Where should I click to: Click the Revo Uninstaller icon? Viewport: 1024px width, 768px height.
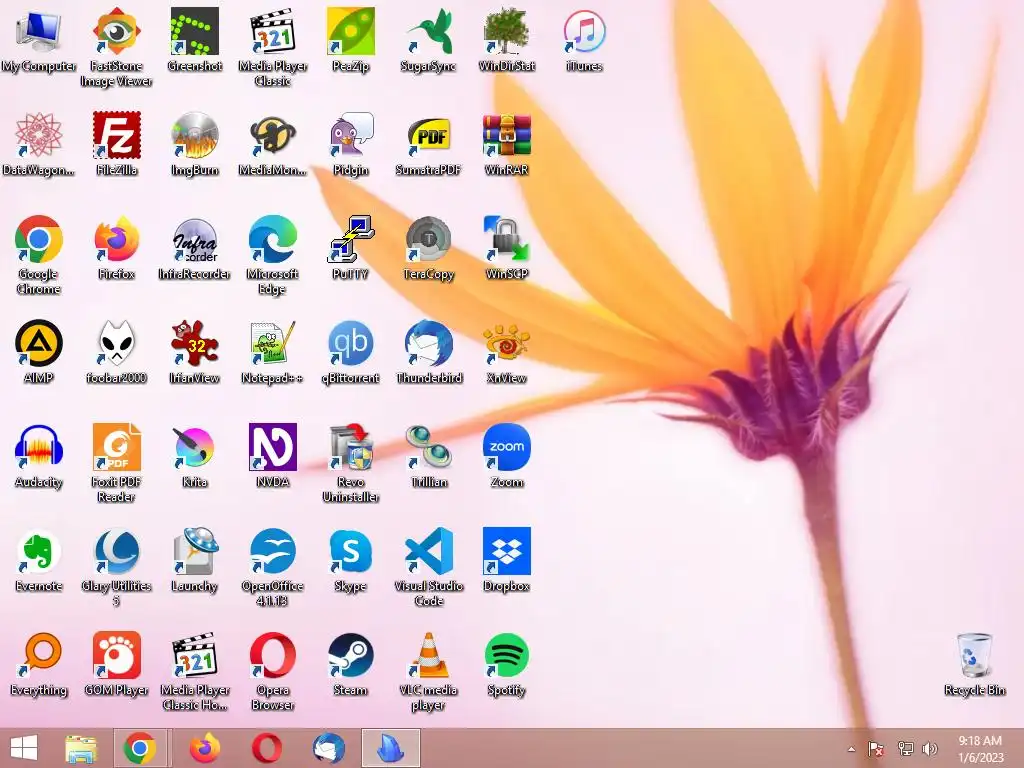(x=351, y=447)
